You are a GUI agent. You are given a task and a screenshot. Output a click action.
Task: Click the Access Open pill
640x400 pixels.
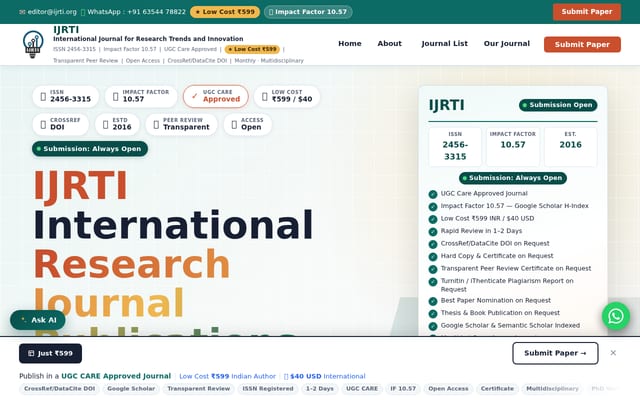click(x=247, y=124)
